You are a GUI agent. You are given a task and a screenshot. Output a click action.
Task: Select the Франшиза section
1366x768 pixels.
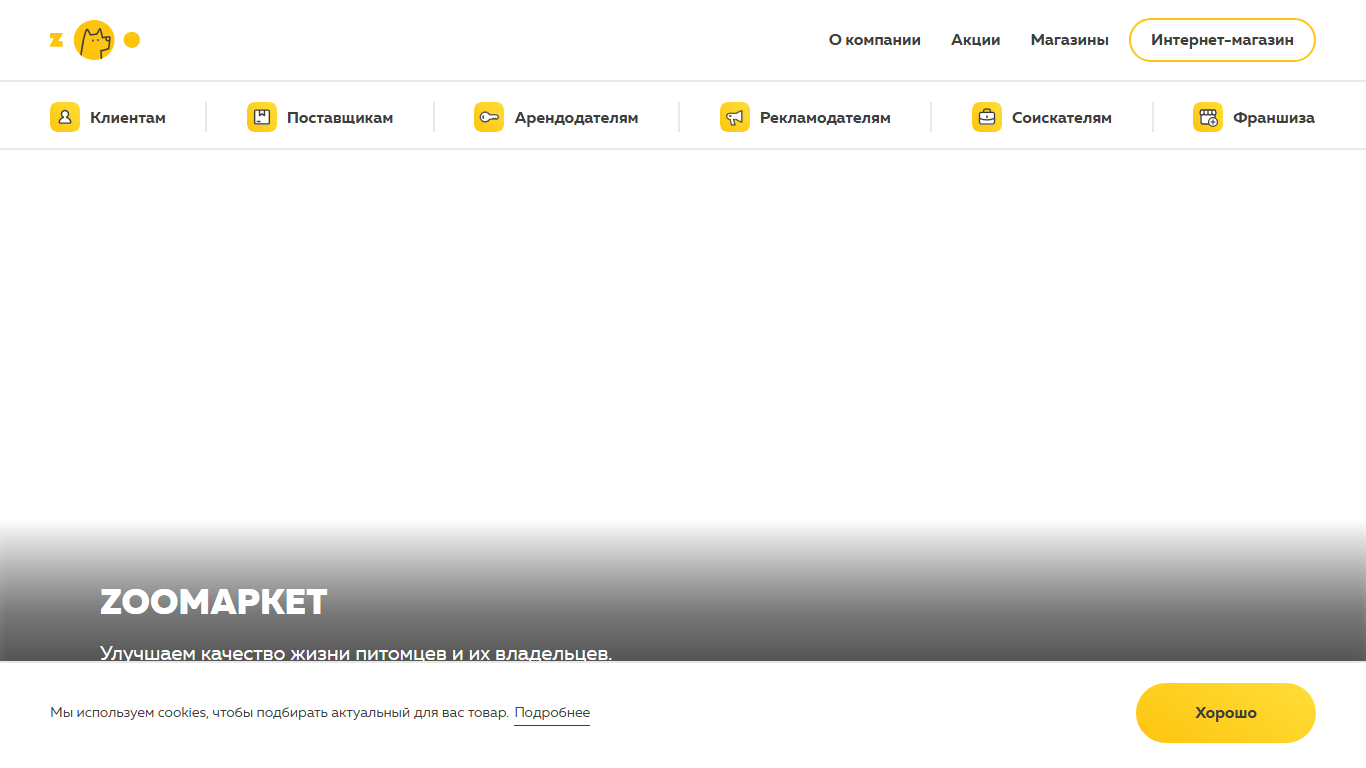coord(1254,117)
